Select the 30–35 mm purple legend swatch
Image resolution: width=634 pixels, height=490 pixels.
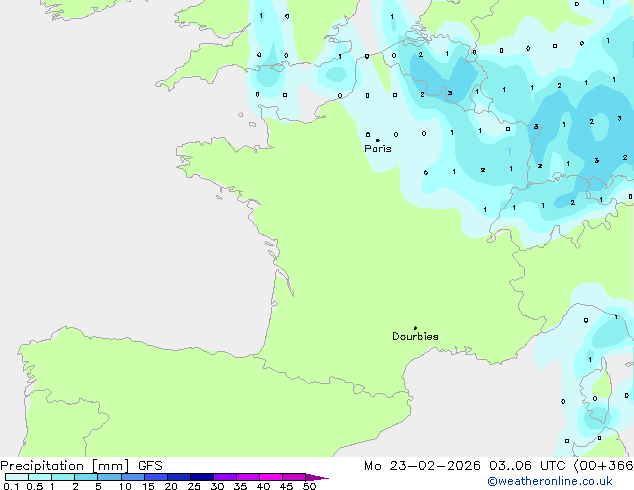[225, 477]
